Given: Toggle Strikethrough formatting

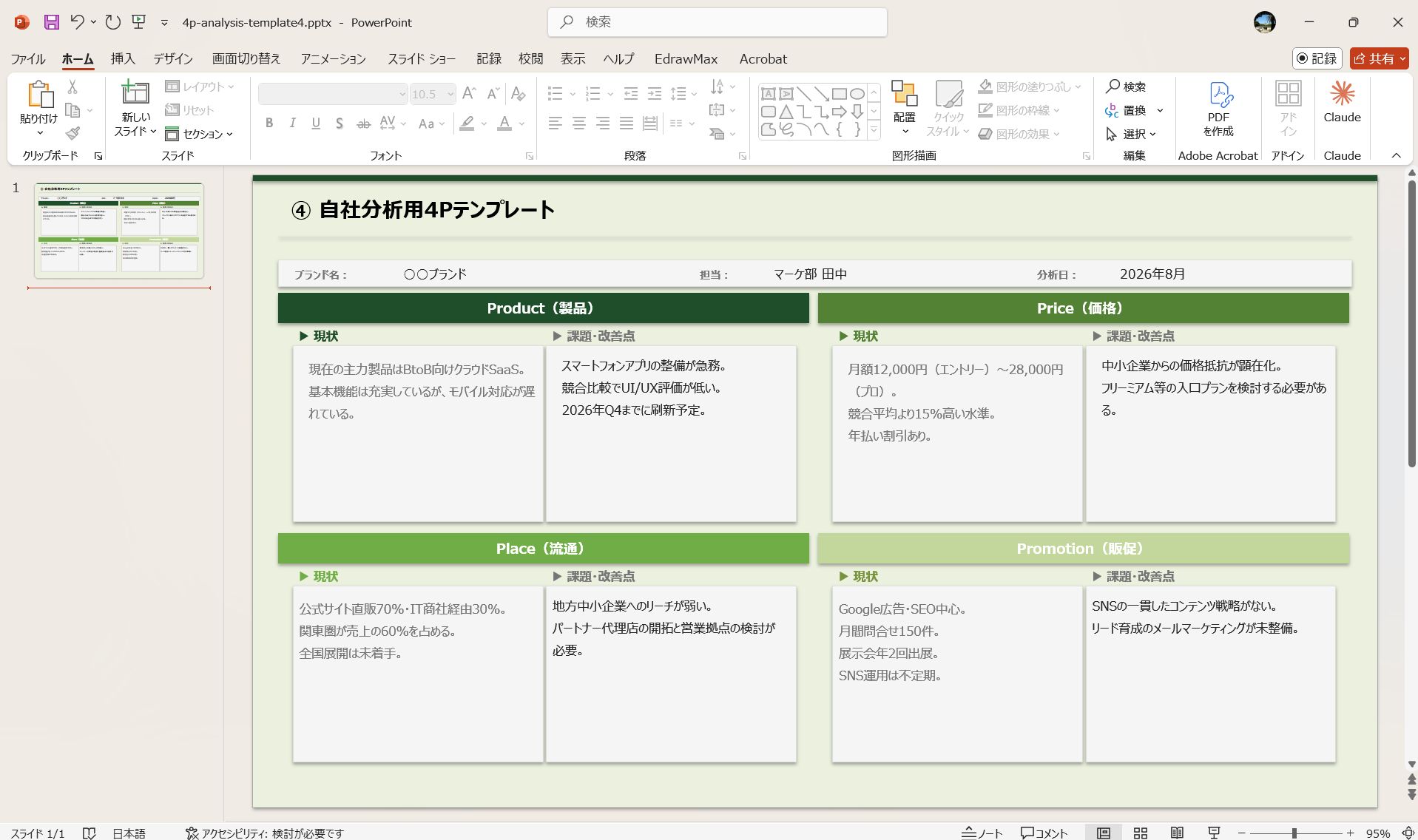Looking at the screenshot, I should click(363, 123).
